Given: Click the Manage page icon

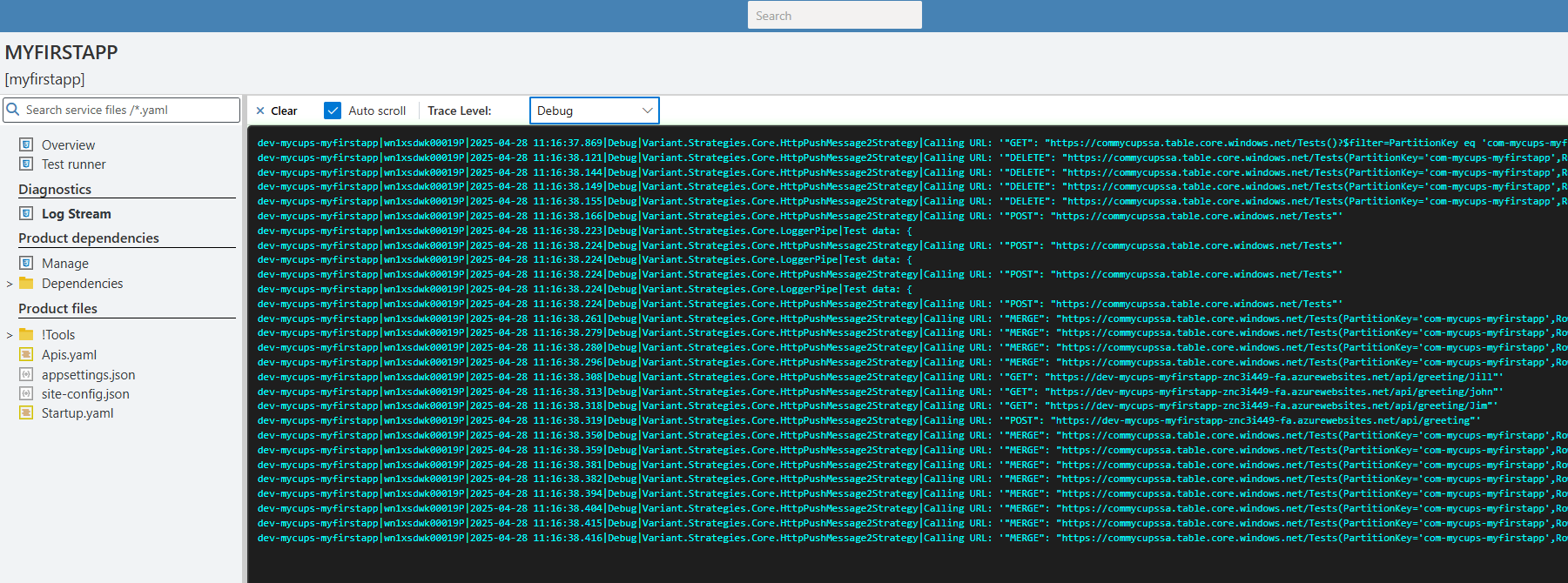Looking at the screenshot, I should [x=26, y=263].
